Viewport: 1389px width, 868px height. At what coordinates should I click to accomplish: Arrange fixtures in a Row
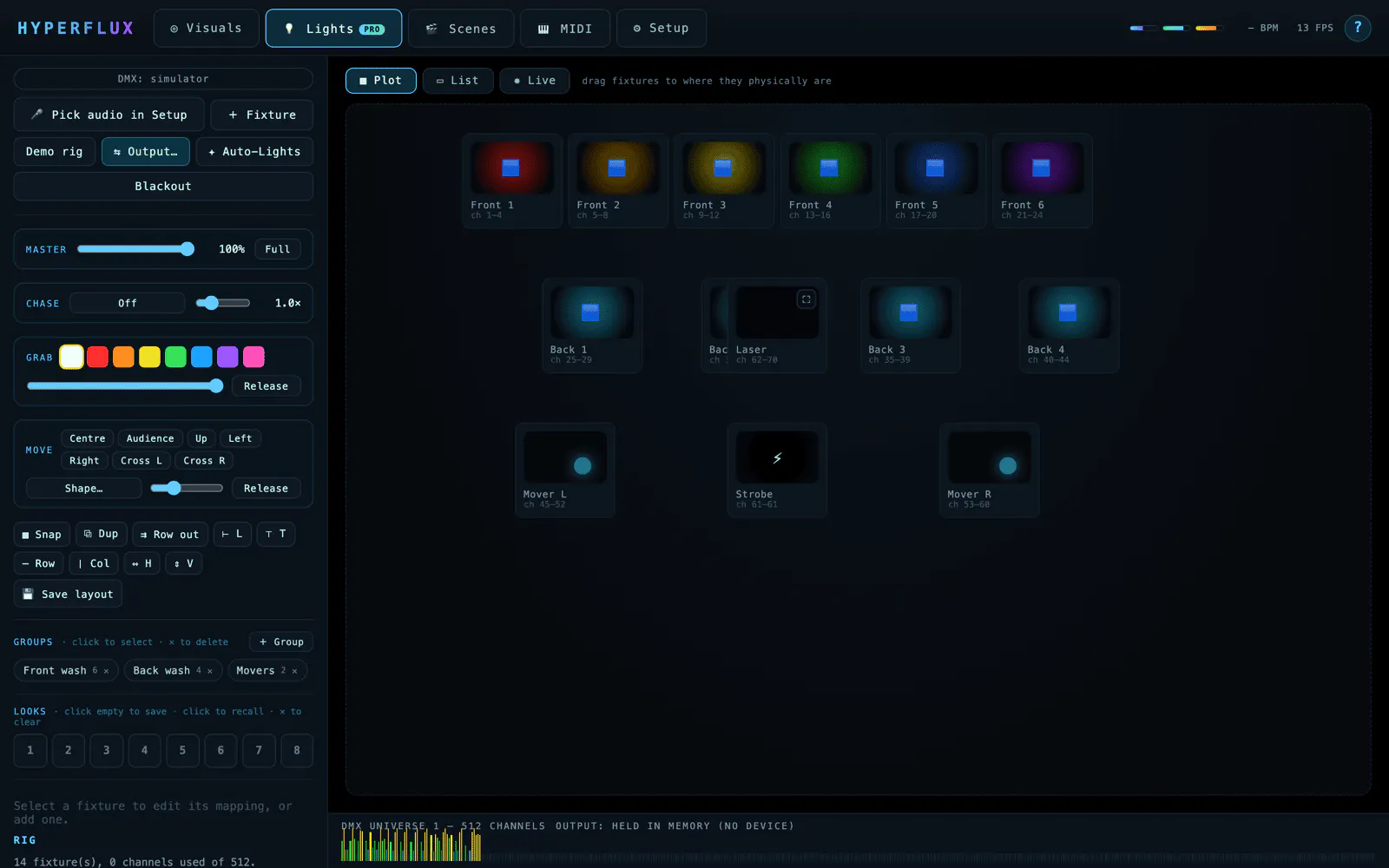coord(39,563)
